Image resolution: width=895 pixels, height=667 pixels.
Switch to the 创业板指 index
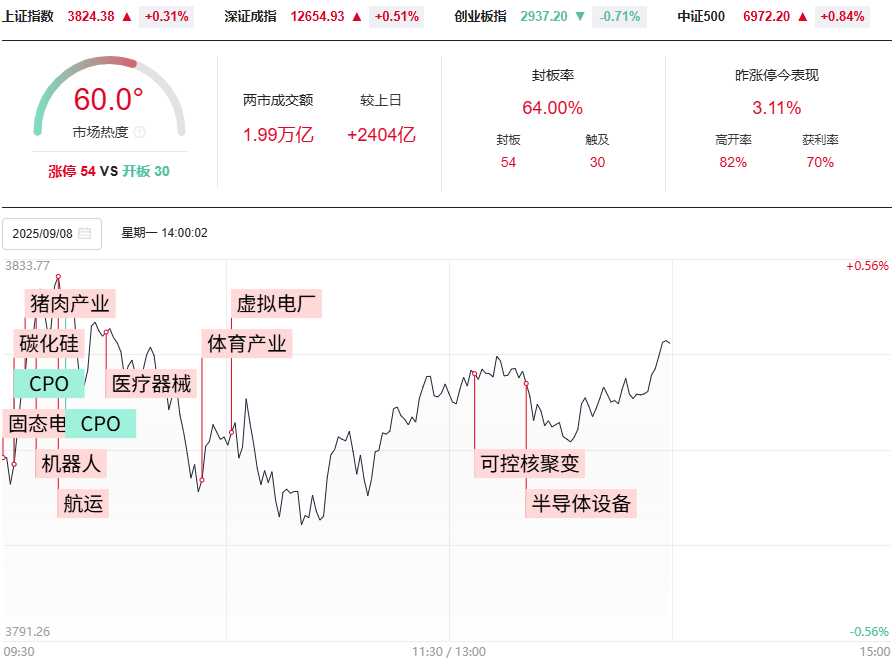[x=480, y=16]
